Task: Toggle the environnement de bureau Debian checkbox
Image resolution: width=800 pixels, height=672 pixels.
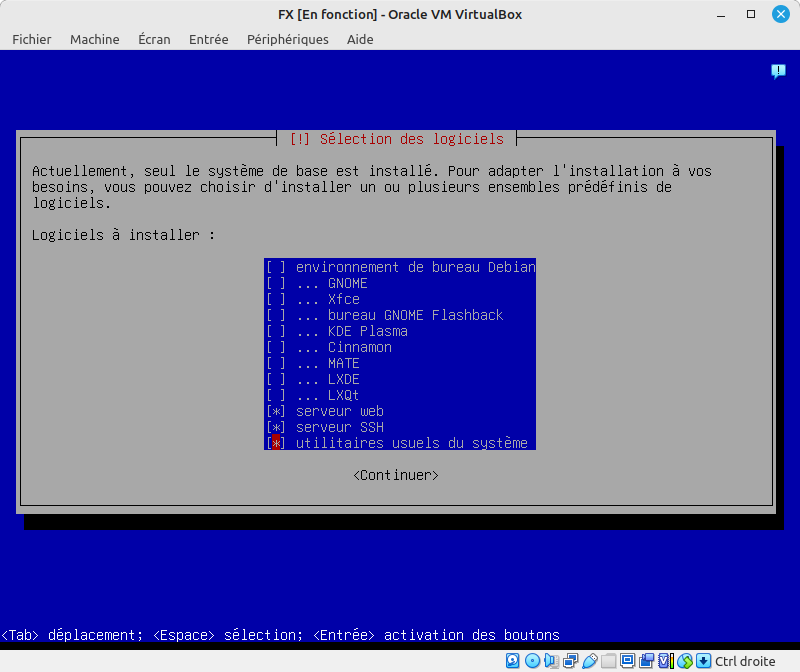Action: [x=276, y=267]
